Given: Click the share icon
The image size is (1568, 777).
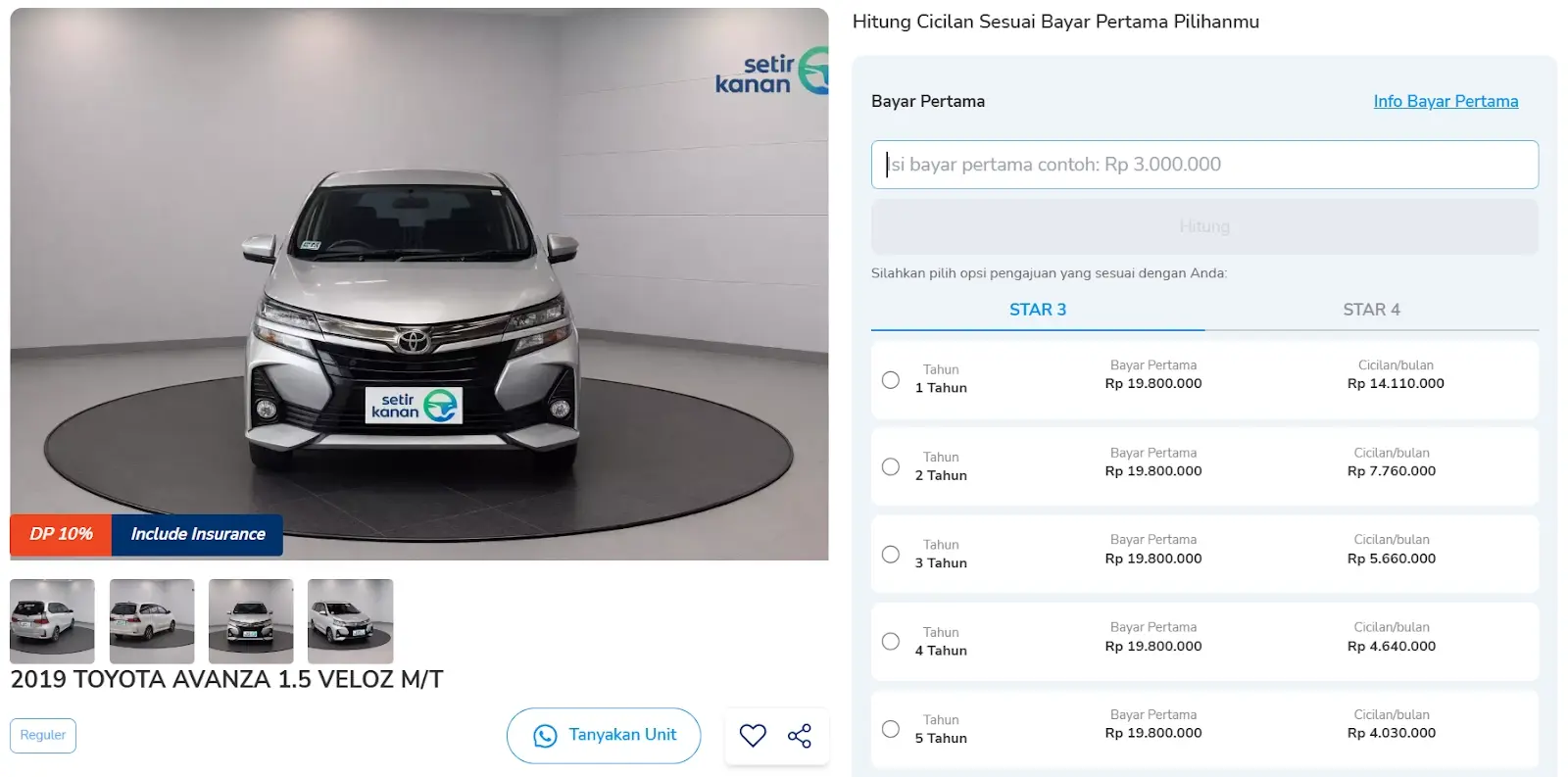Looking at the screenshot, I should pyautogui.click(x=800, y=736).
